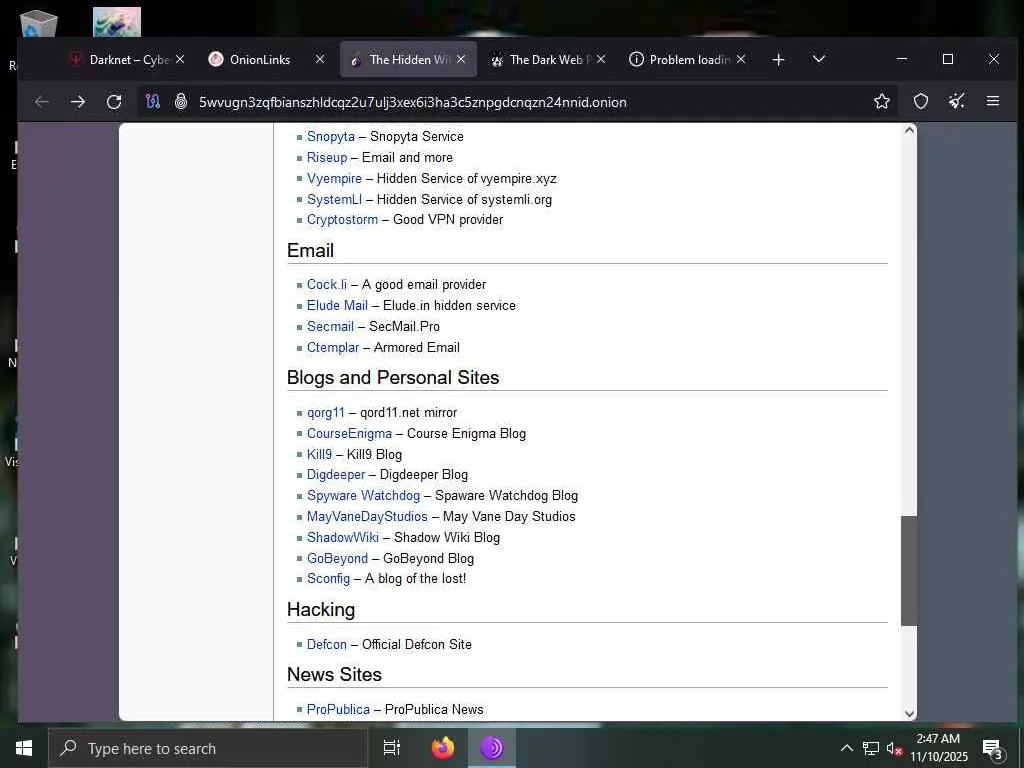Viewport: 1024px width, 768px height.
Task: Show hidden system tray icons
Action: 846,748
